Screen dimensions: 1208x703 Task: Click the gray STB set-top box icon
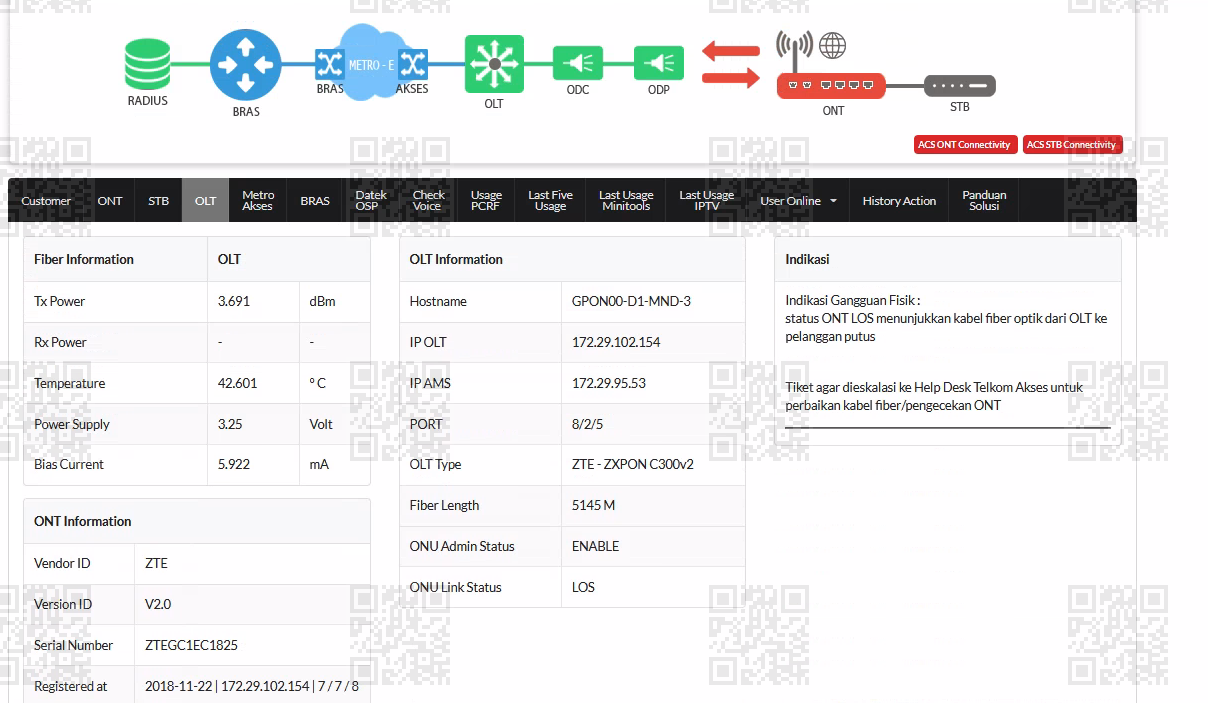pyautogui.click(x=960, y=86)
